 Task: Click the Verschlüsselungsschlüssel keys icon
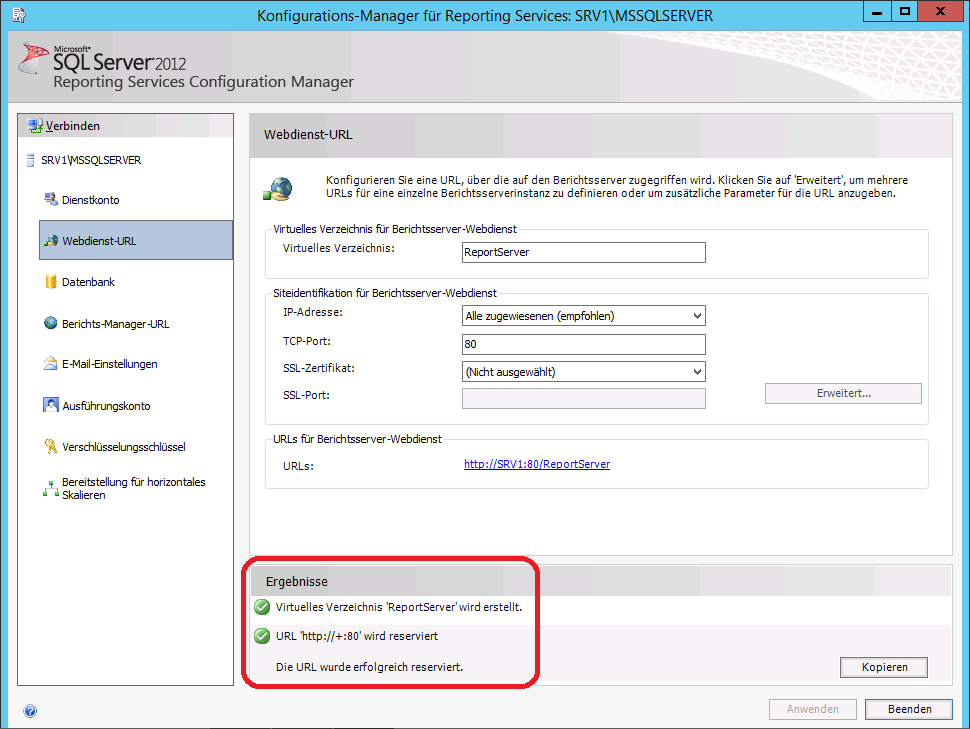tap(51, 446)
